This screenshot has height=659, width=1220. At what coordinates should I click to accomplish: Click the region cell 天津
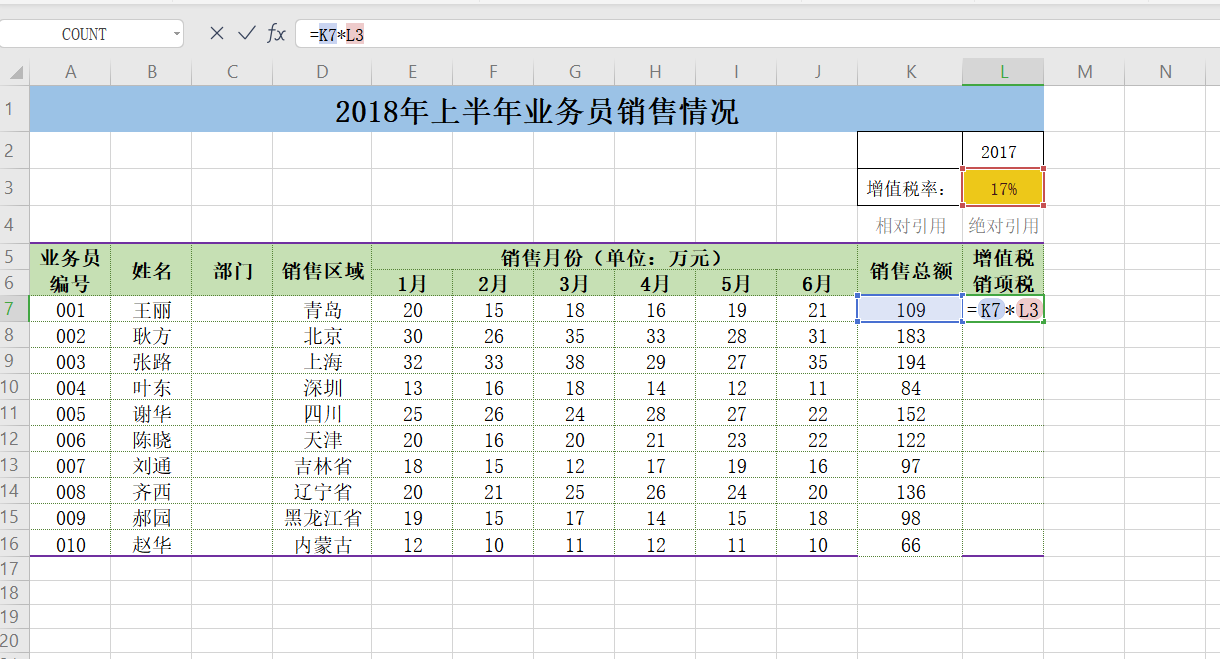tap(322, 440)
